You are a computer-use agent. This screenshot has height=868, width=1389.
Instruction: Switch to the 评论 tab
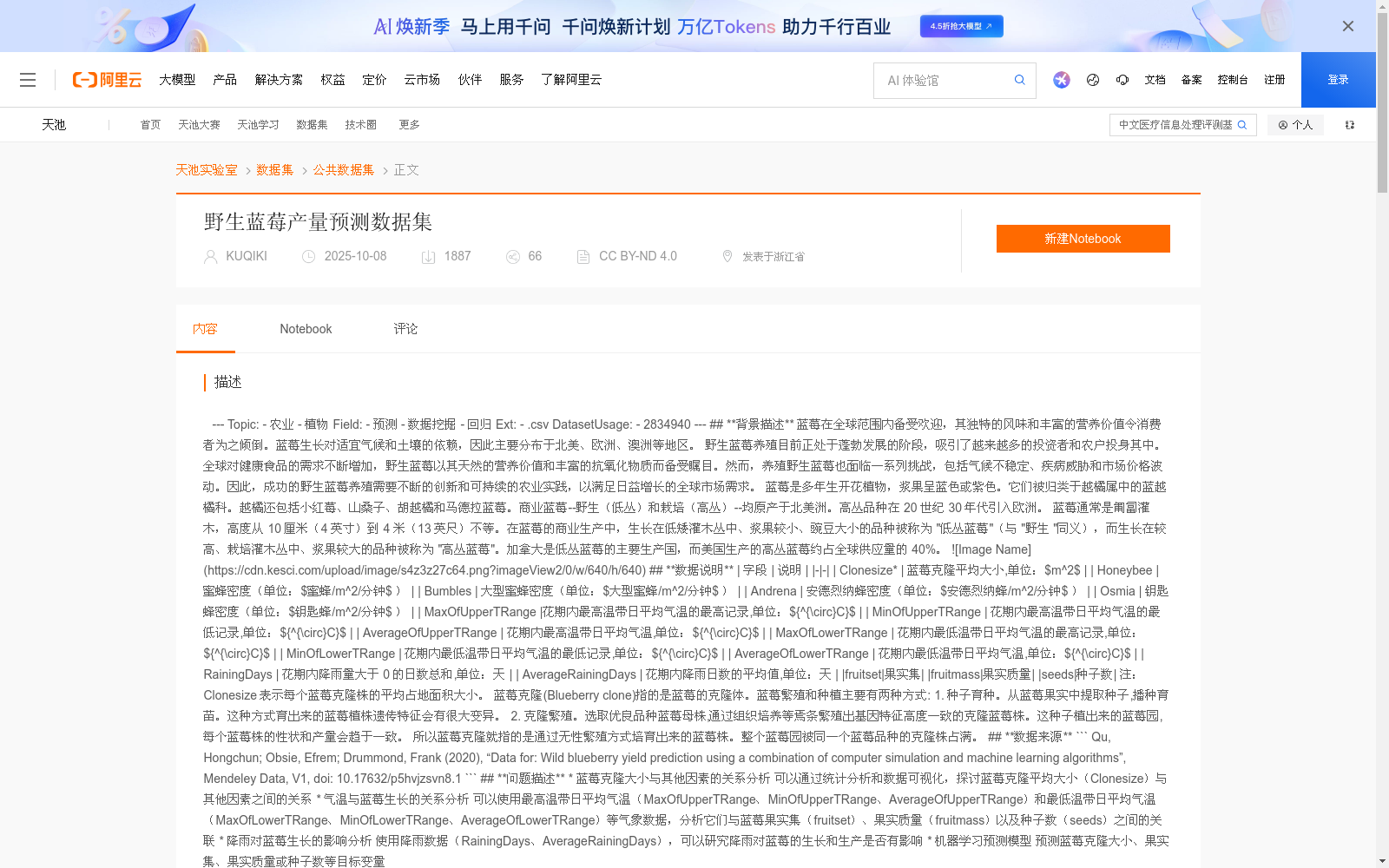(405, 329)
